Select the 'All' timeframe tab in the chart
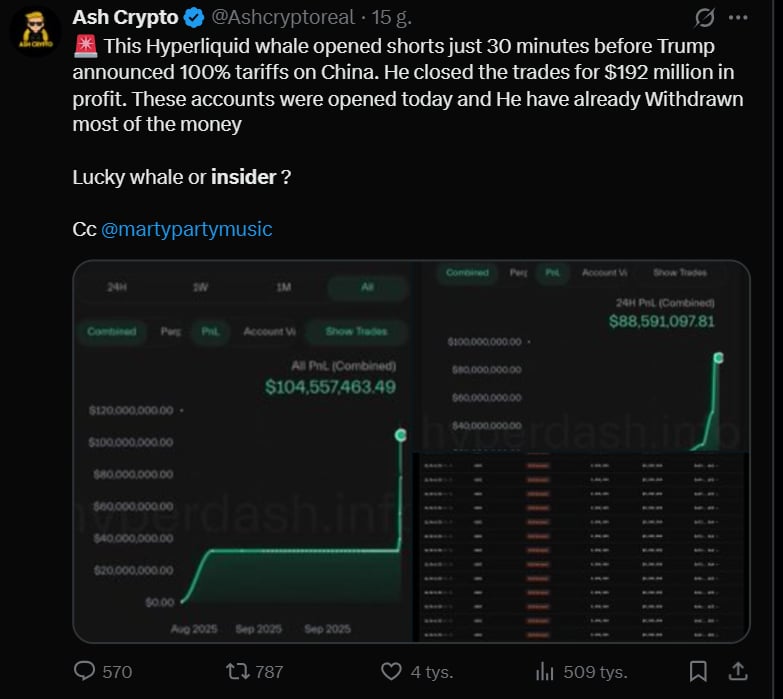The height and width of the screenshot is (699, 783). point(367,288)
